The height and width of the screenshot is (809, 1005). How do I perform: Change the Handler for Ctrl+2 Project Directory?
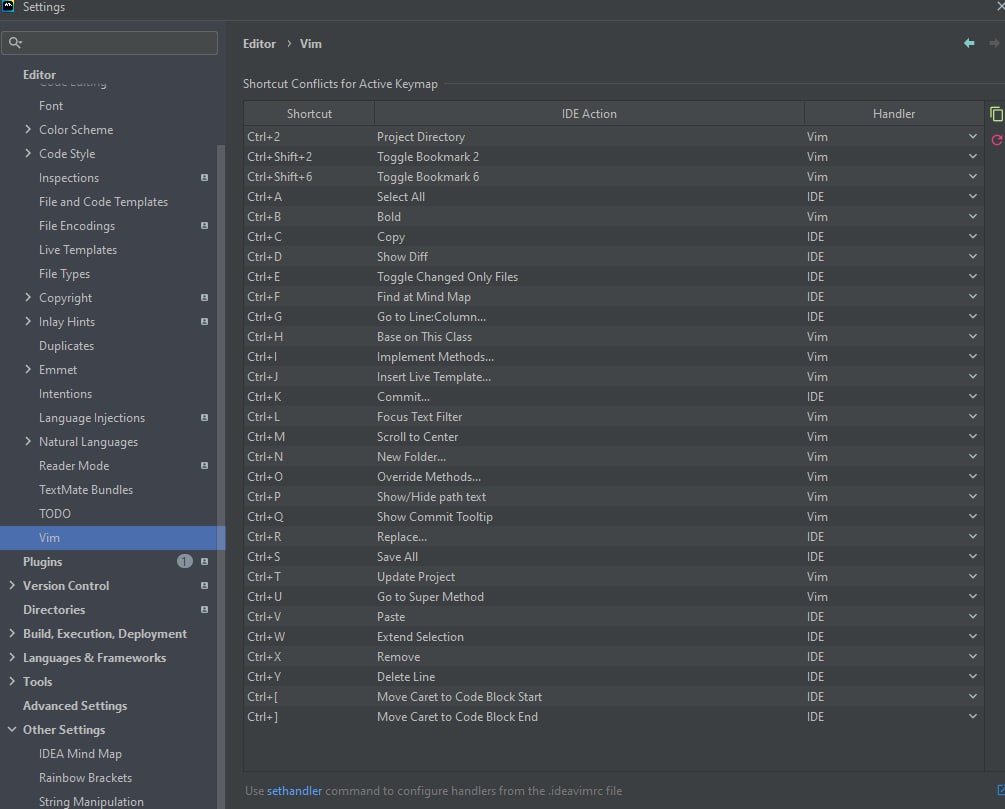972,137
